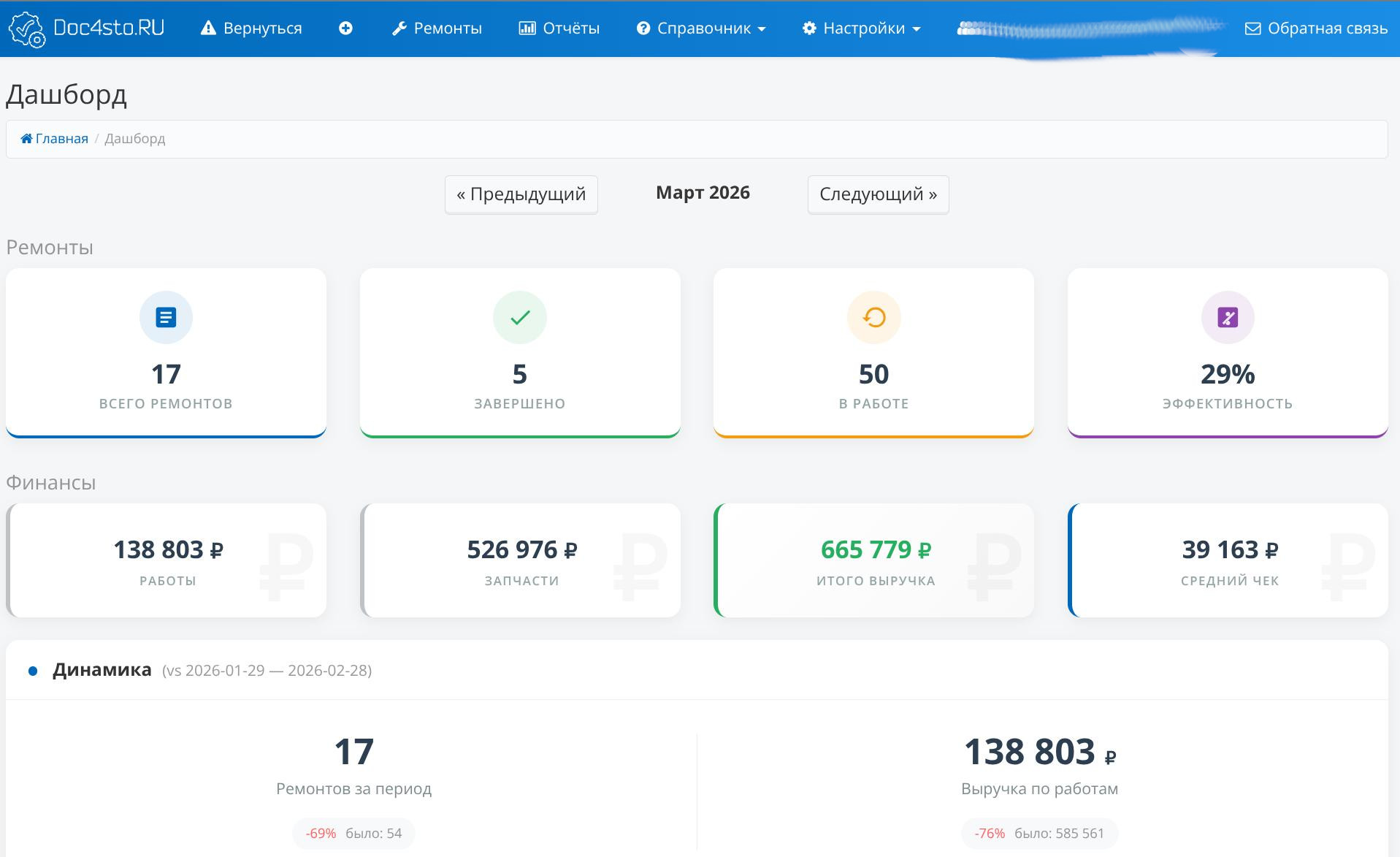Open the Настройки dropdown menu
This screenshot has width=1400, height=857.
pos(862,28)
